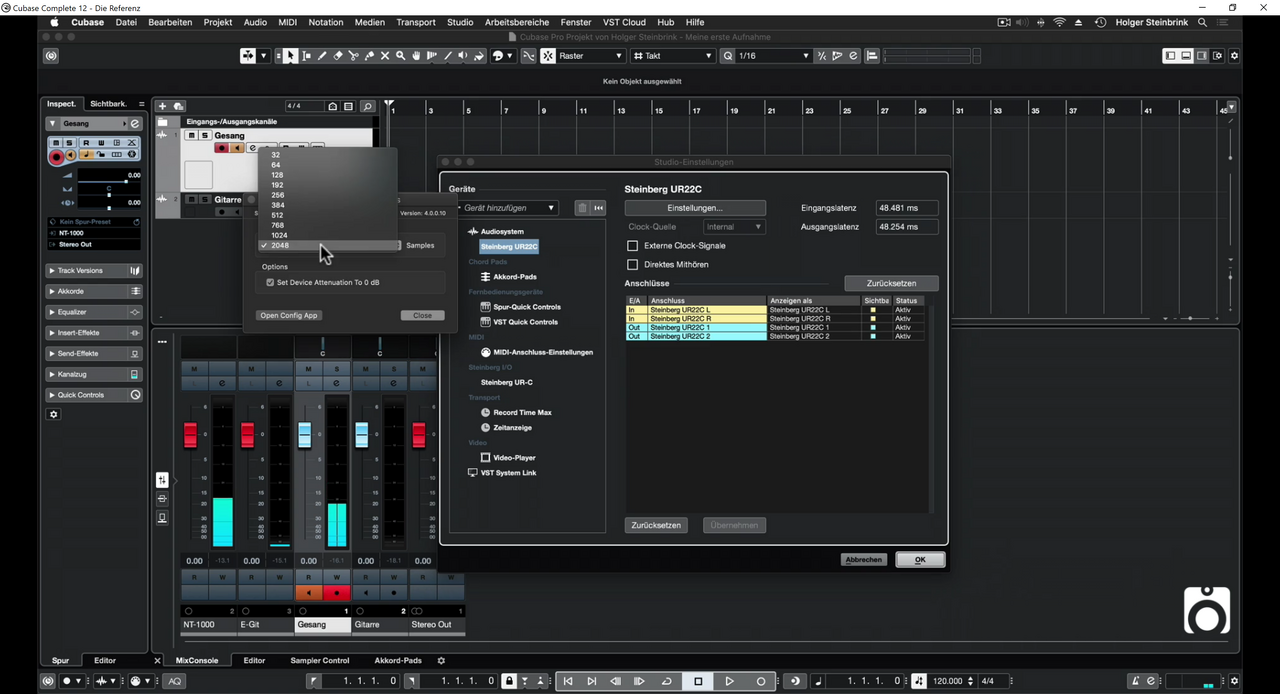The width and height of the screenshot is (1280, 694).
Task: Open Gerät hinzufügen dropdown
Action: coord(509,208)
